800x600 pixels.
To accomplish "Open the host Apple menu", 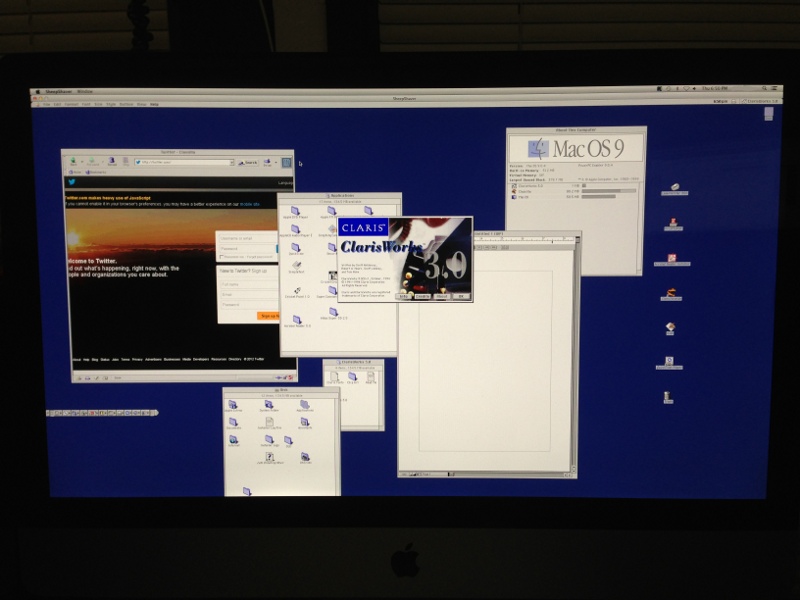I will tap(38, 92).
